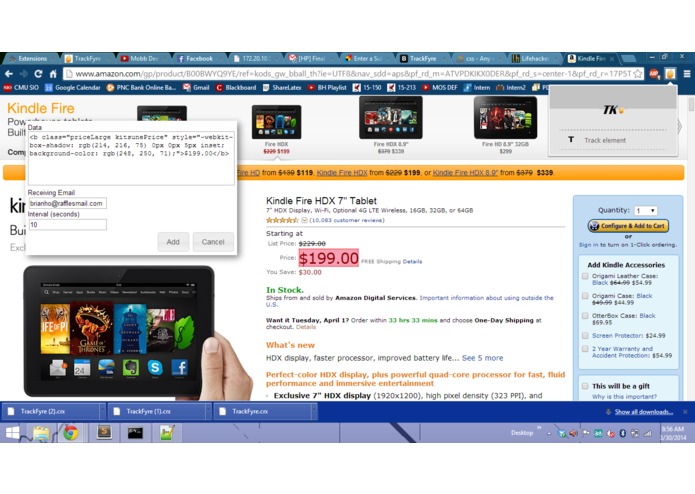Viewport: 695px width, 494px height.
Task: Open Sublime Text from taskbar
Action: pyautogui.click(x=104, y=432)
